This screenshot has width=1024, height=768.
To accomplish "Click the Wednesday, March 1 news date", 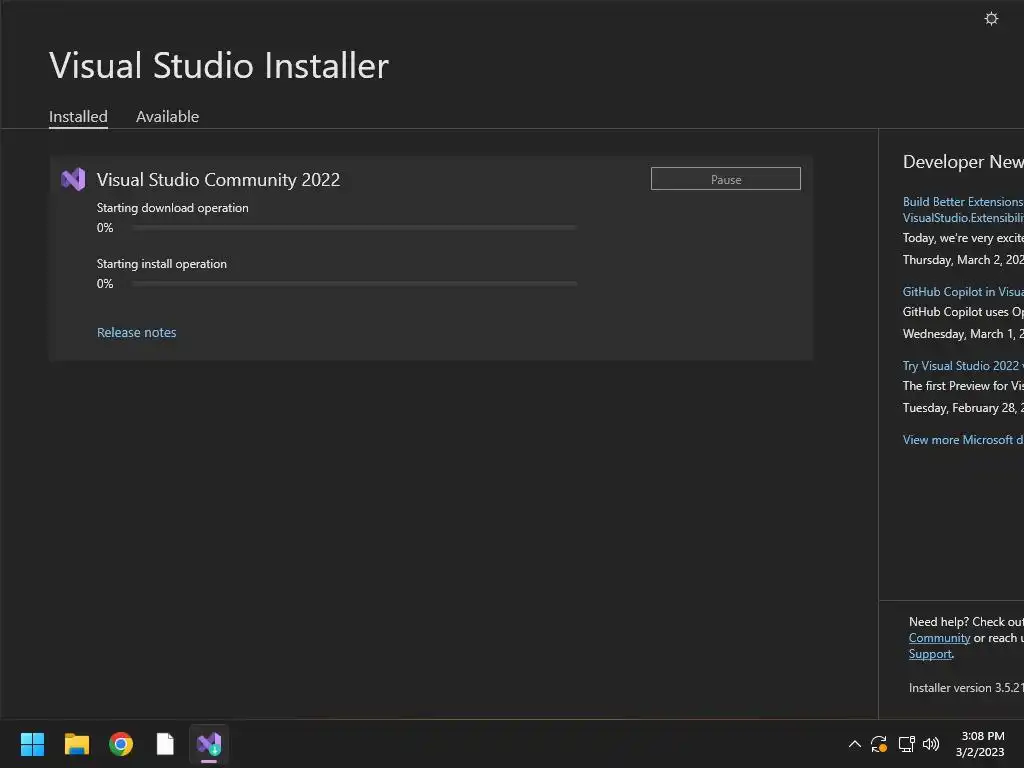I will (x=963, y=334).
